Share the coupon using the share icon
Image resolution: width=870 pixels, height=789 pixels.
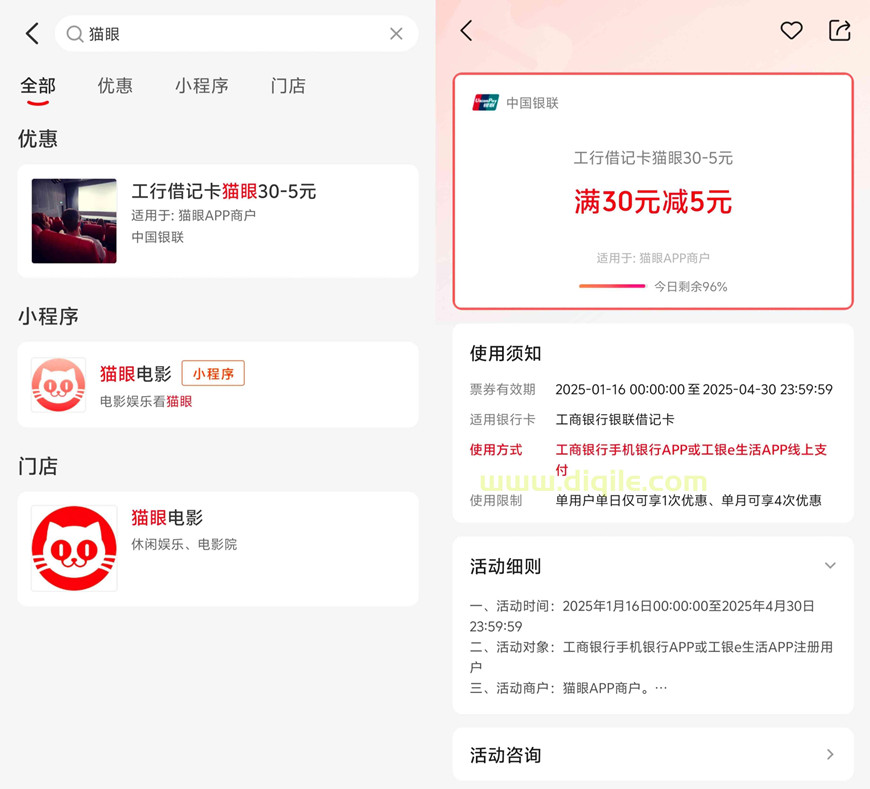coord(839,31)
